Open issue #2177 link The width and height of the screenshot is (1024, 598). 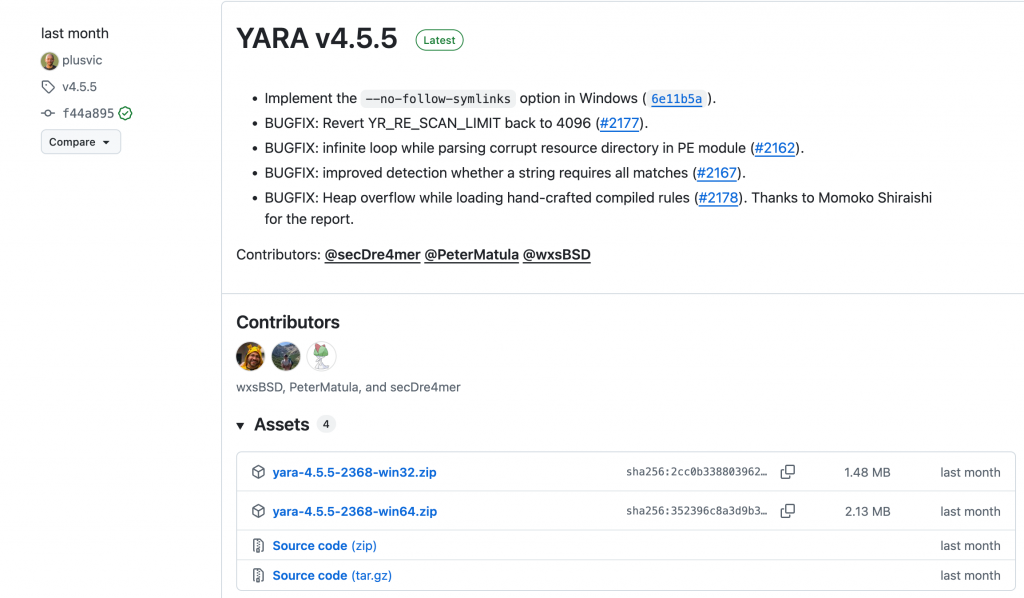coord(621,123)
